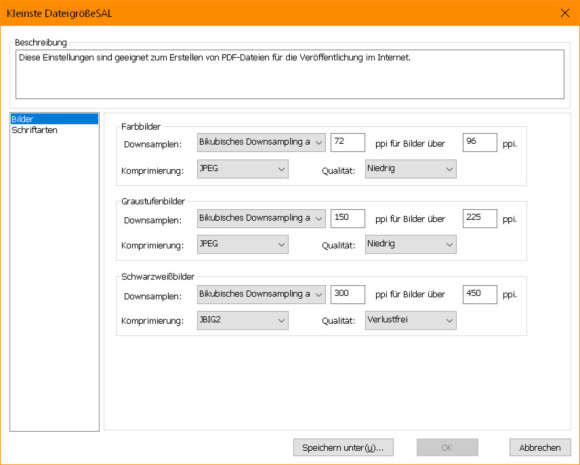This screenshot has width=580, height=465.
Task: Open Farbbilder Komprimierung JPEG dropdown
Action: point(243,169)
